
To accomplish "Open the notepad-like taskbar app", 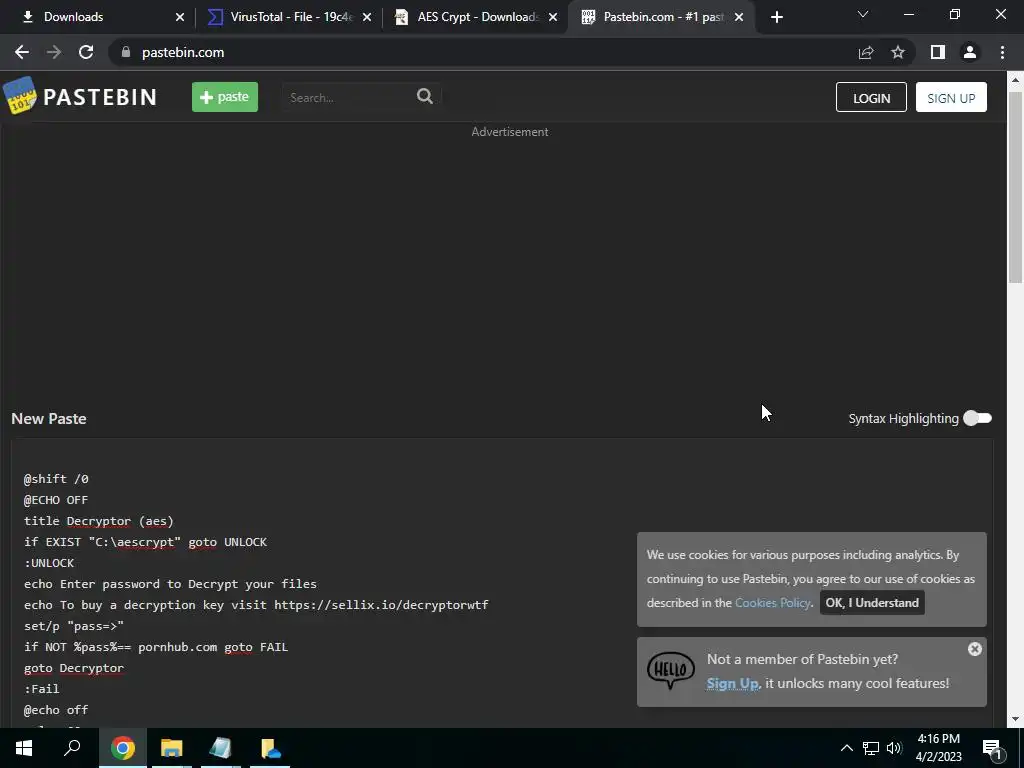I will click(221, 748).
